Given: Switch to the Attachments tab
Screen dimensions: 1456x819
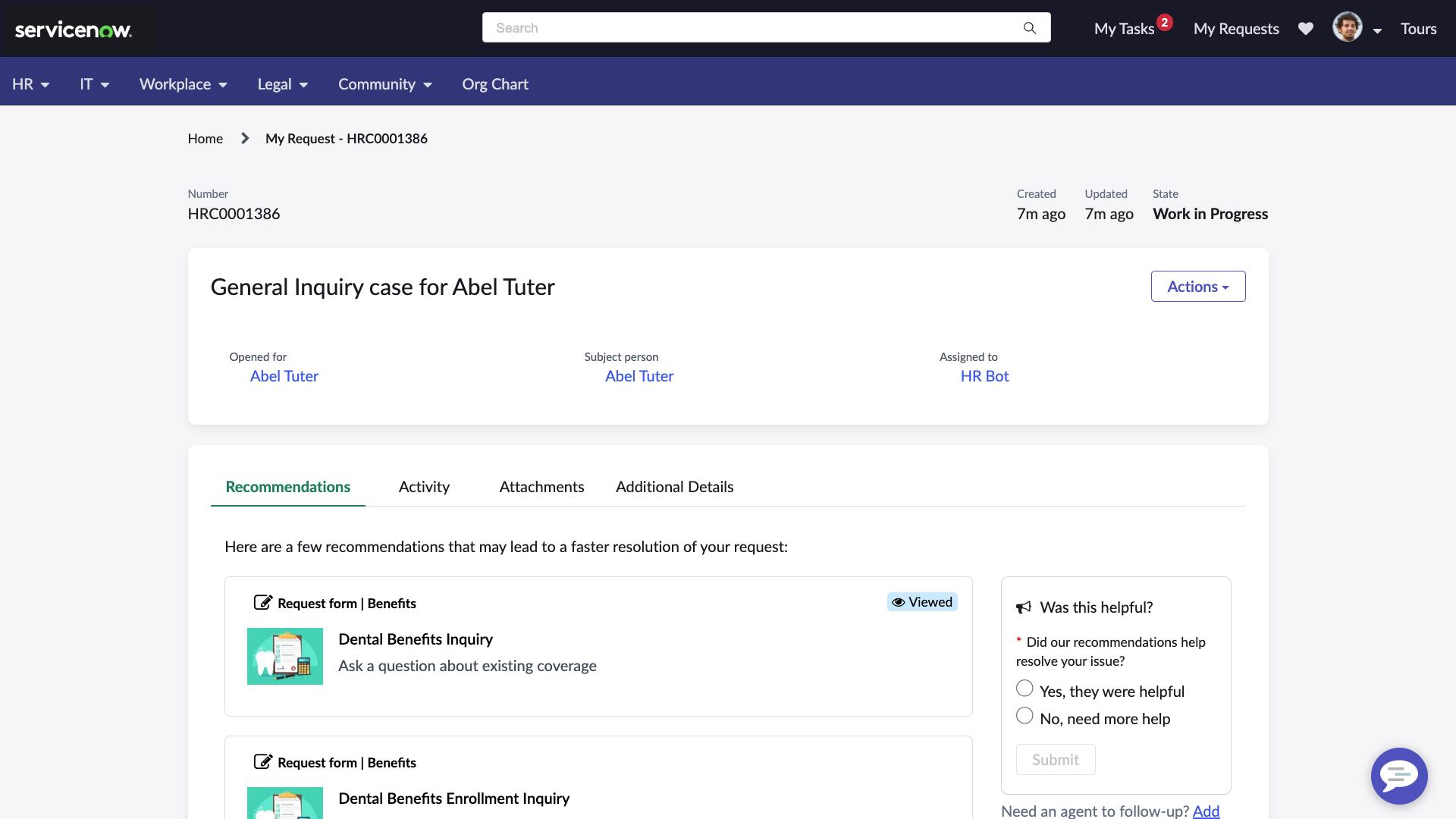Looking at the screenshot, I should click(x=542, y=487).
